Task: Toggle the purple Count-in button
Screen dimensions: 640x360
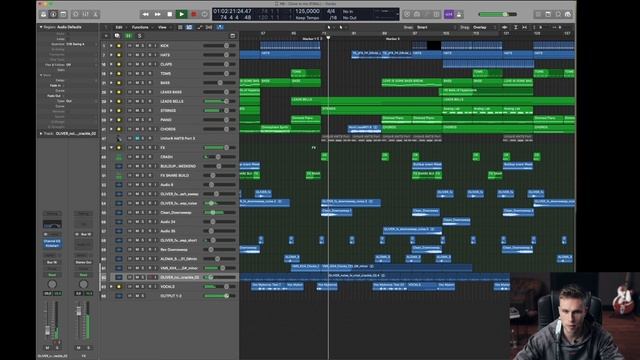Action: point(449,14)
